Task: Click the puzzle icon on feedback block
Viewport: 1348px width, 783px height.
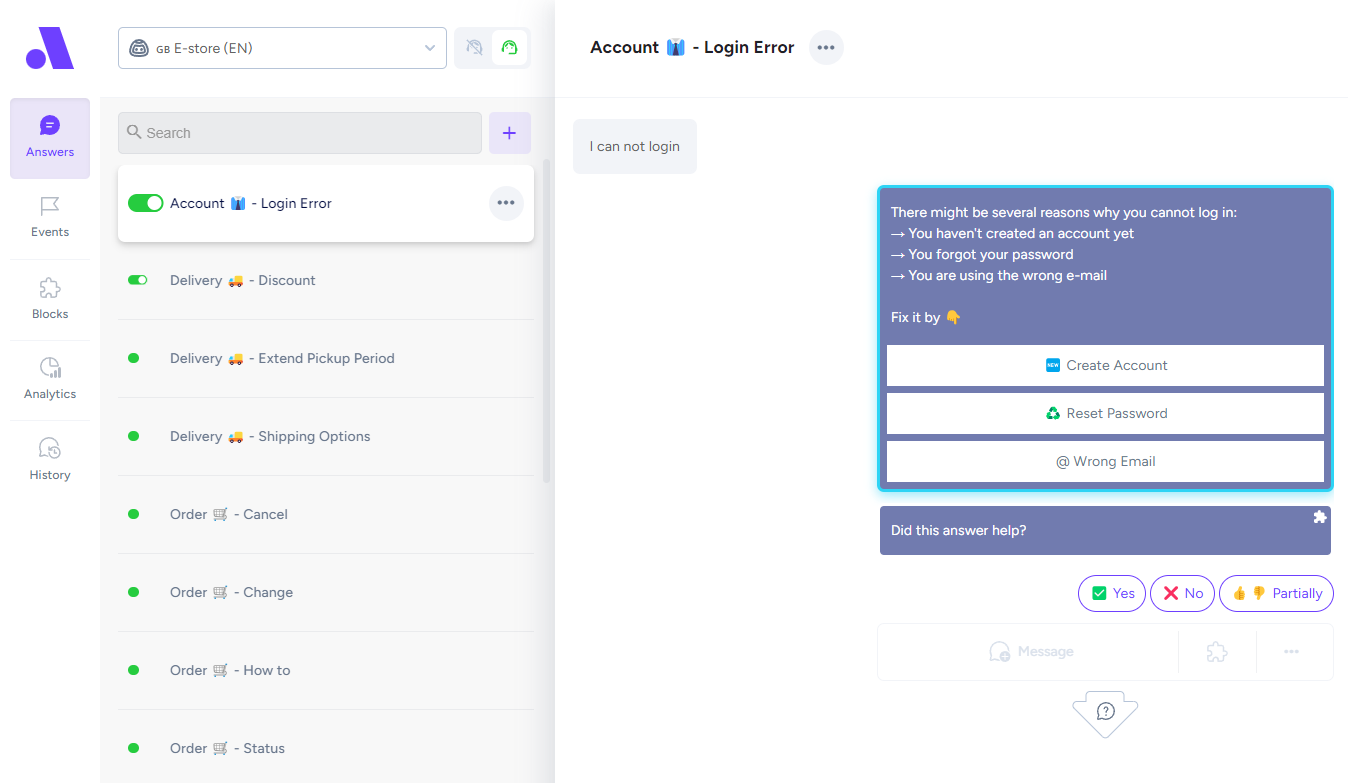Action: tap(1320, 517)
